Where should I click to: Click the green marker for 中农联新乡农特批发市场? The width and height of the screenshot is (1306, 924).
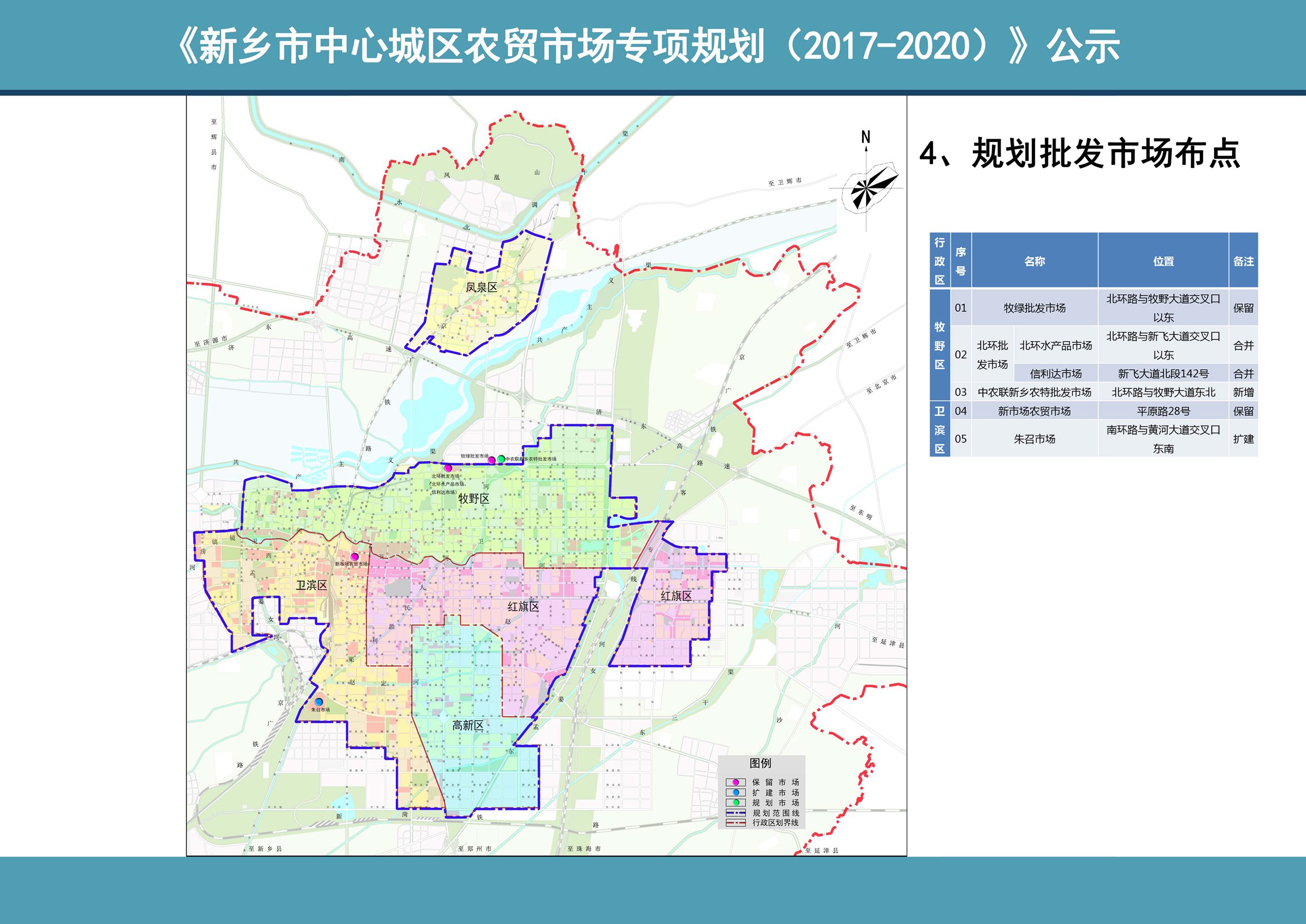click(x=501, y=458)
